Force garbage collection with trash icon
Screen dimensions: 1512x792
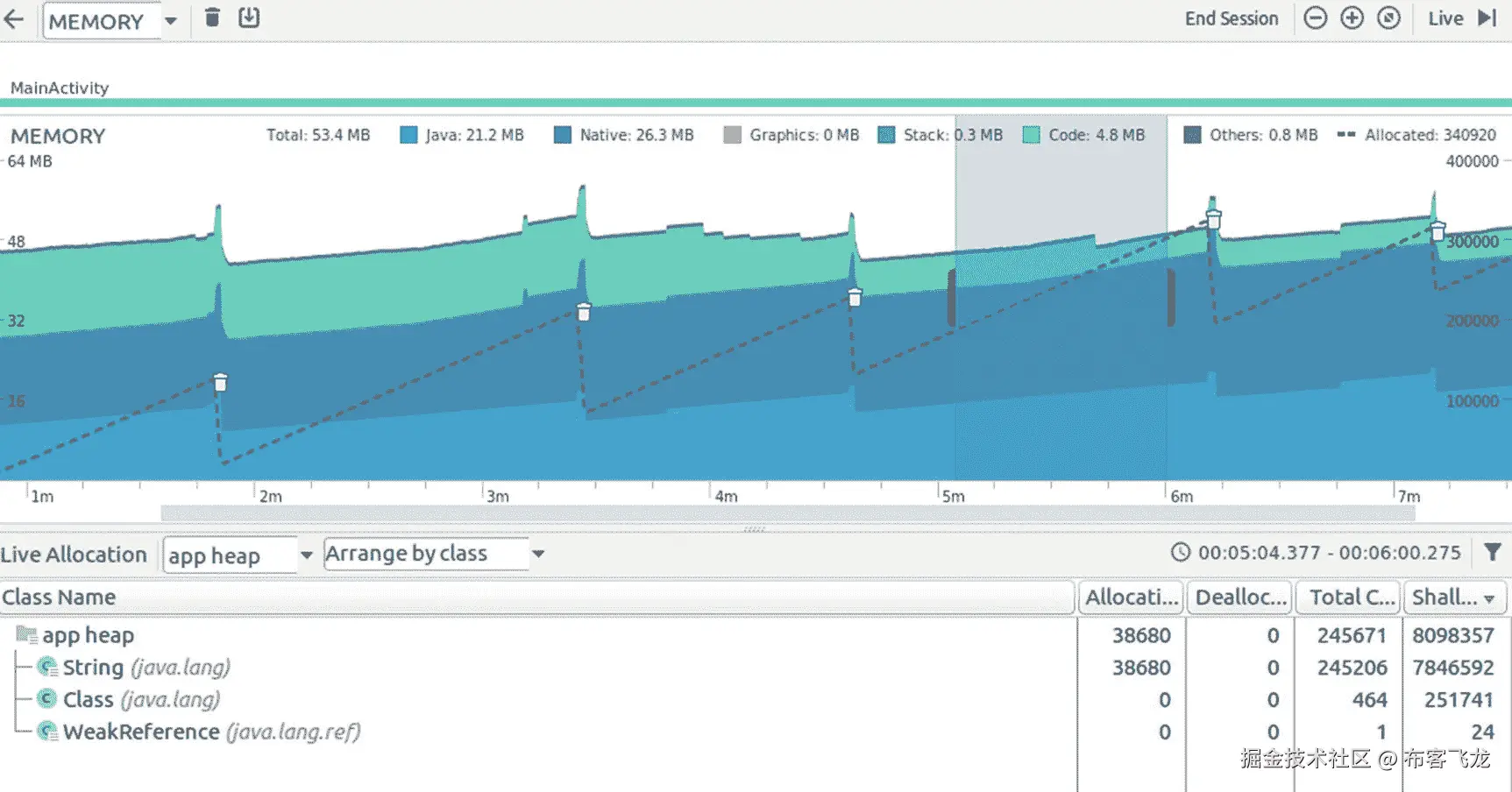tap(212, 18)
